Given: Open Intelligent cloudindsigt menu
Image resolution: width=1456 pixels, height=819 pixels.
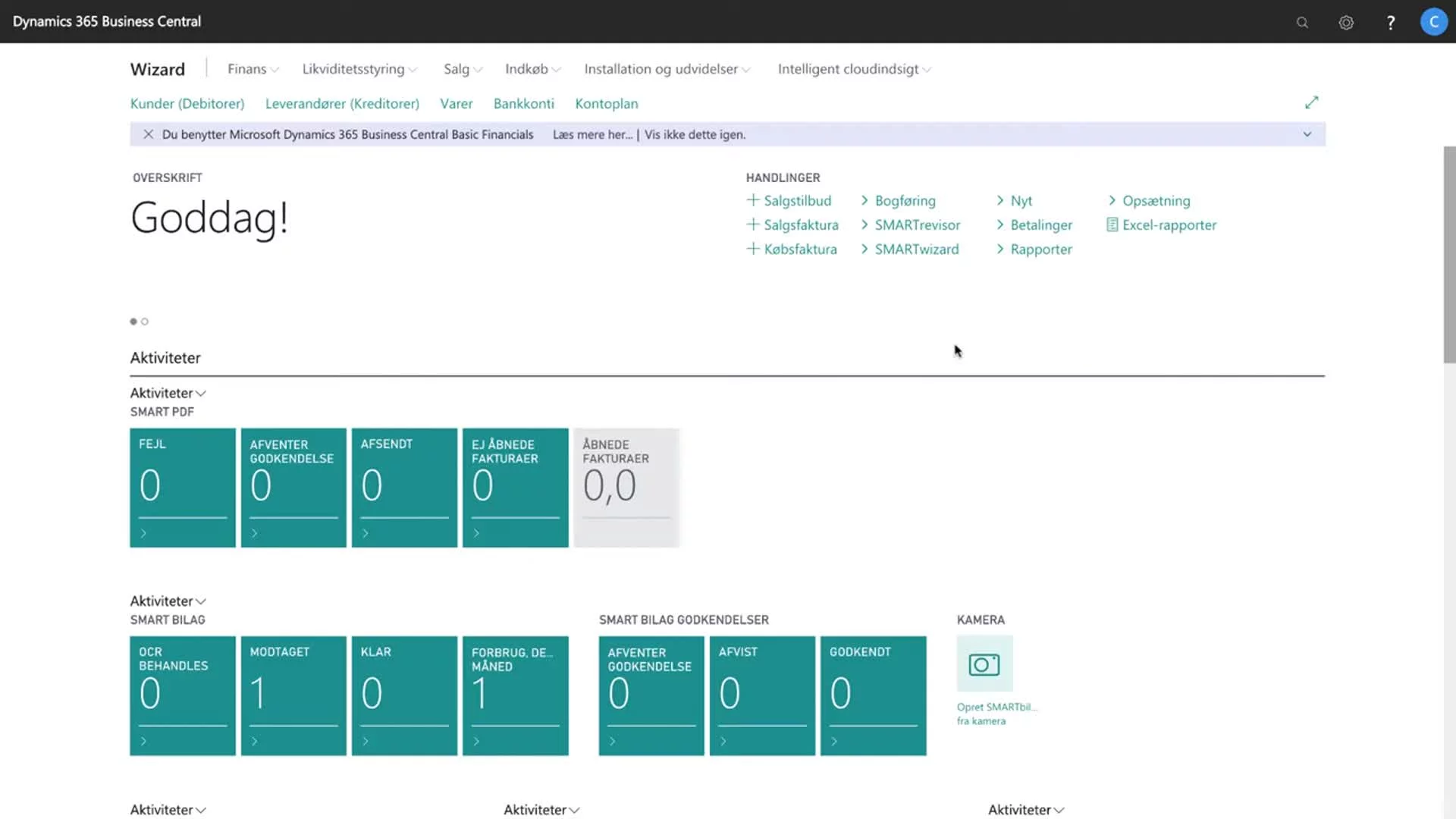Looking at the screenshot, I should click(x=854, y=69).
